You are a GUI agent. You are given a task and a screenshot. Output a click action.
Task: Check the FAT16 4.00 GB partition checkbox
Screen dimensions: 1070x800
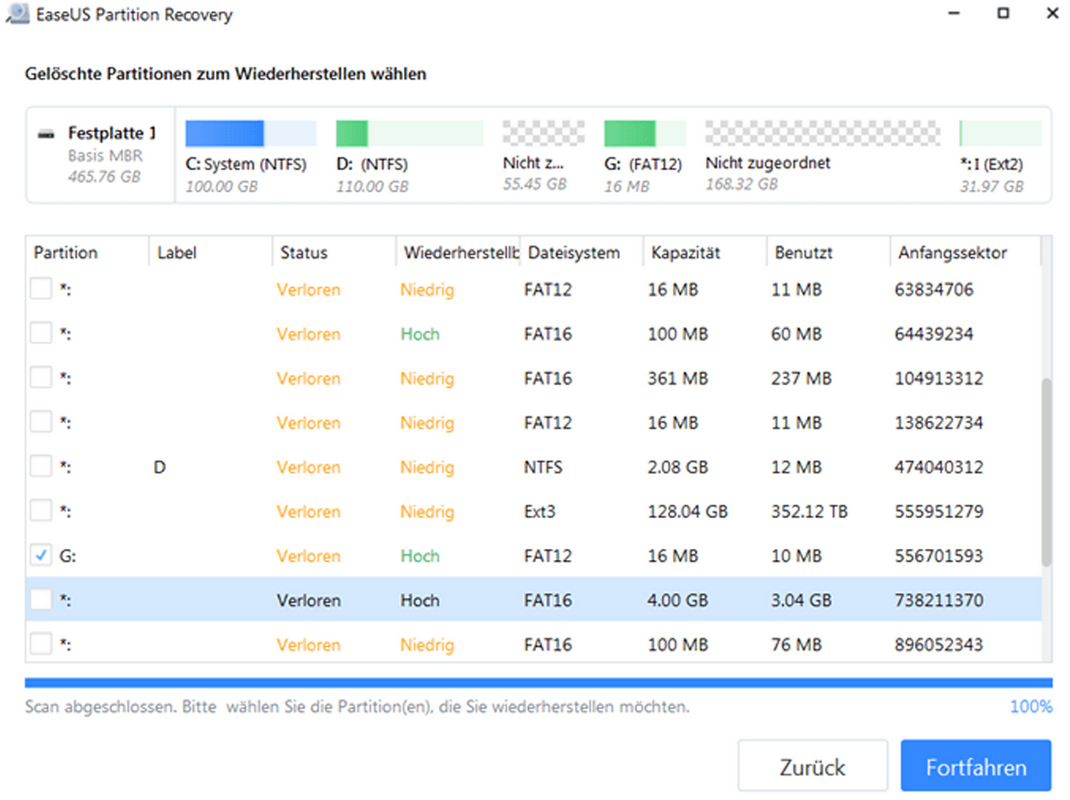(41, 600)
